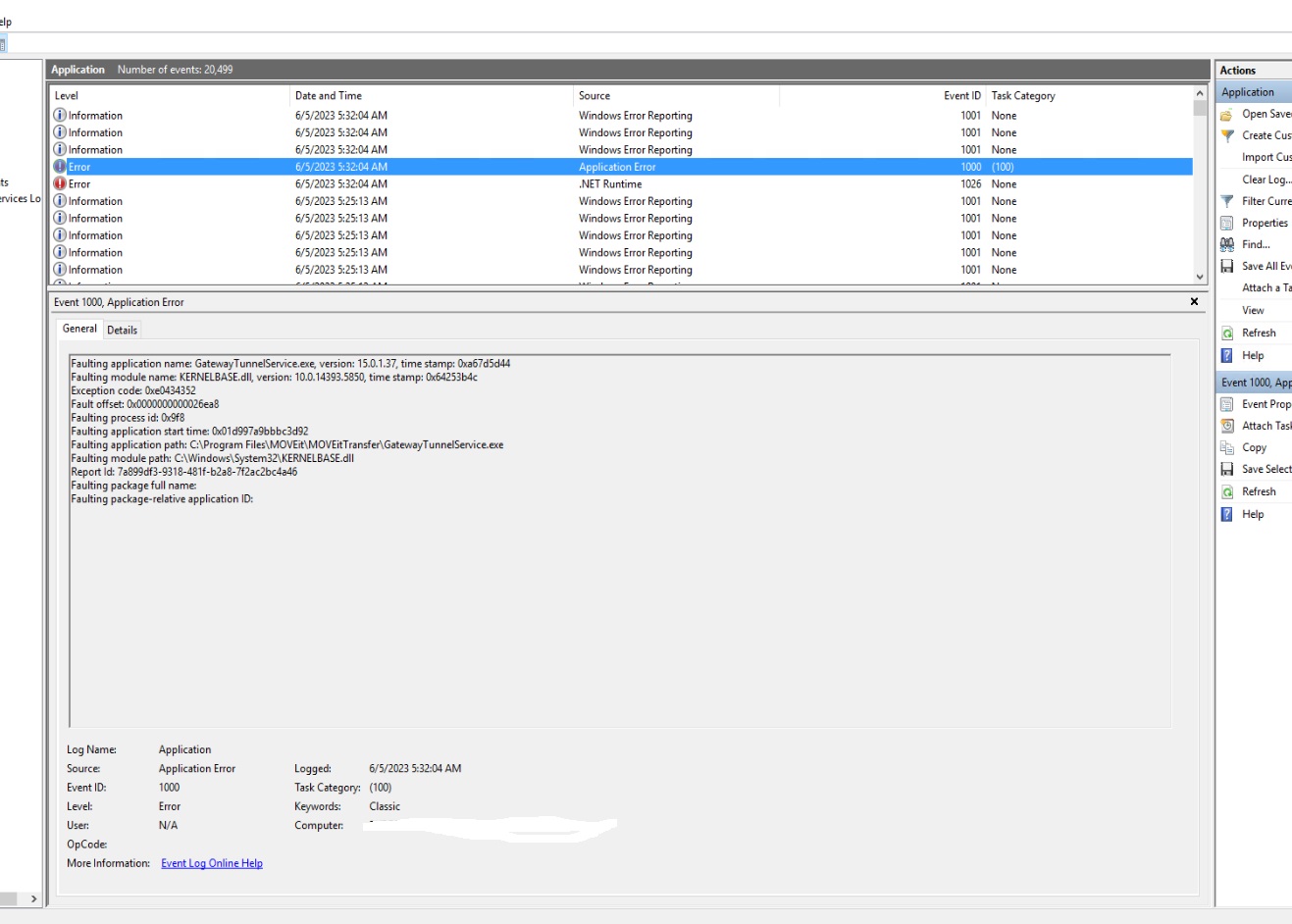1292x924 pixels.
Task: Click the Report Id line in event text
Action: pos(183,472)
